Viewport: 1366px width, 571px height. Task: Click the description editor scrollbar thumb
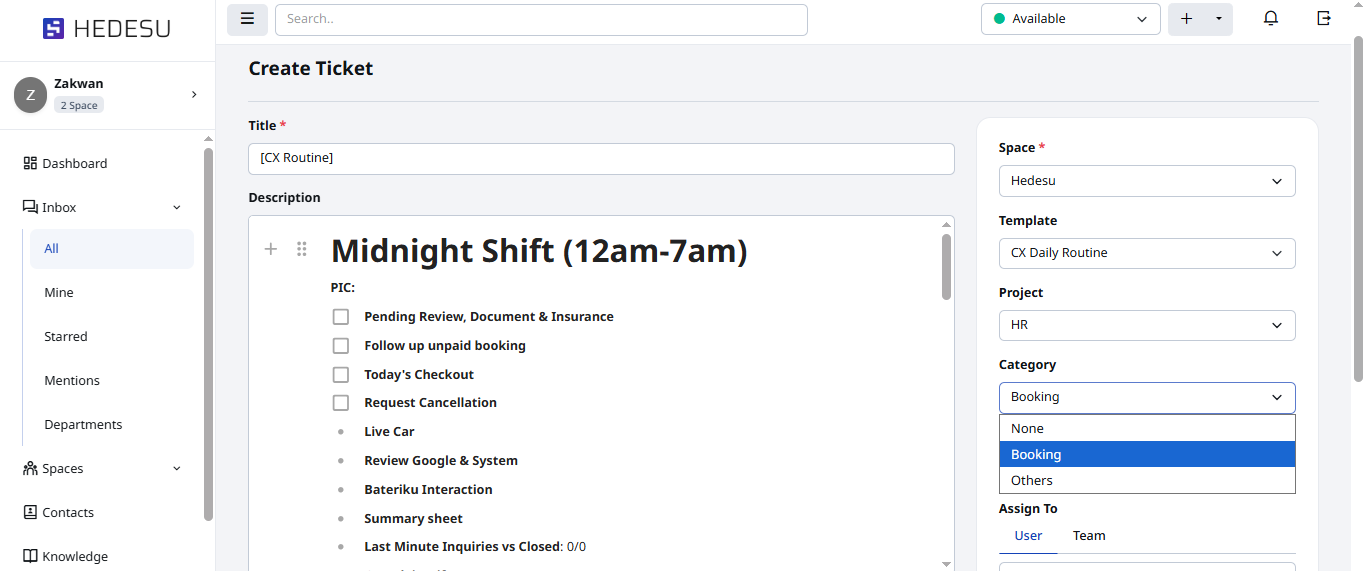pyautogui.click(x=946, y=266)
